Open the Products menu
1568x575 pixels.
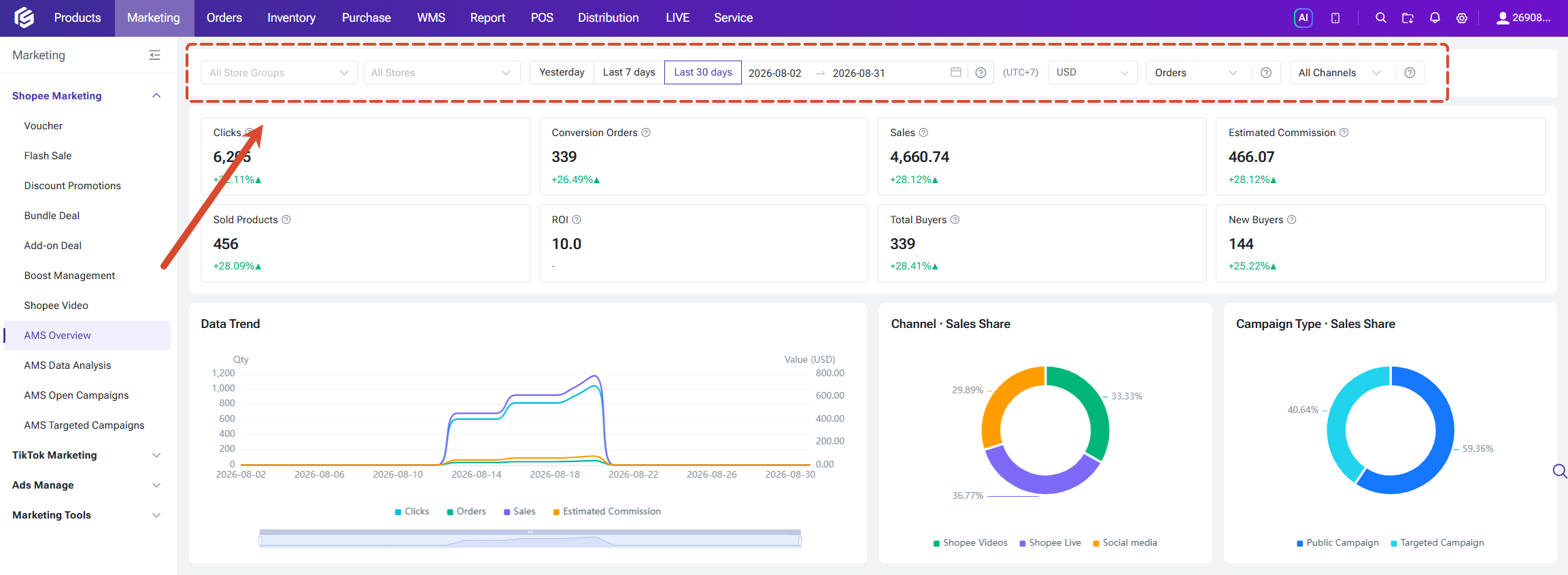(x=78, y=18)
